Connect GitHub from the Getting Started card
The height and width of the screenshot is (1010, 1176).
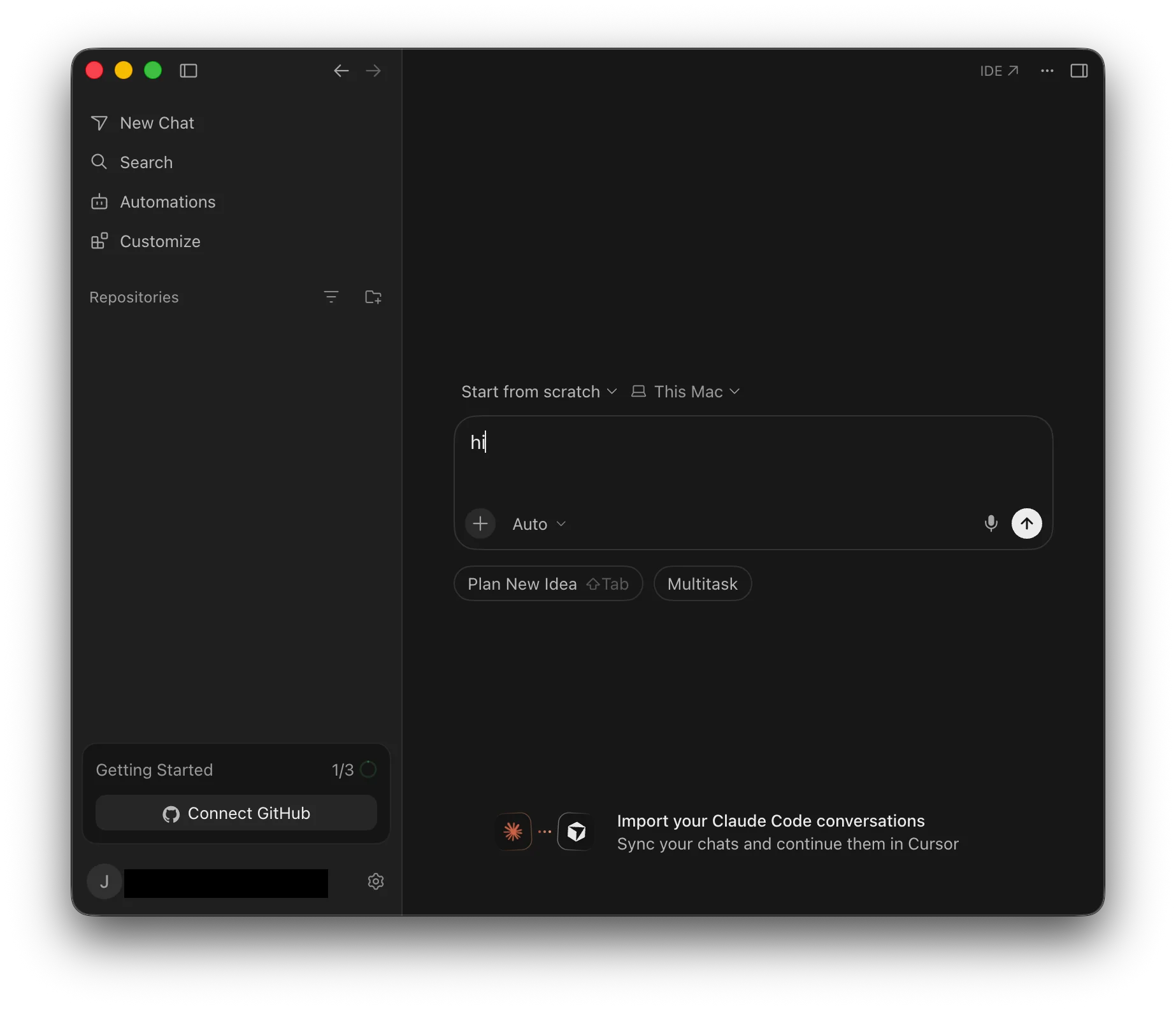pos(236,813)
